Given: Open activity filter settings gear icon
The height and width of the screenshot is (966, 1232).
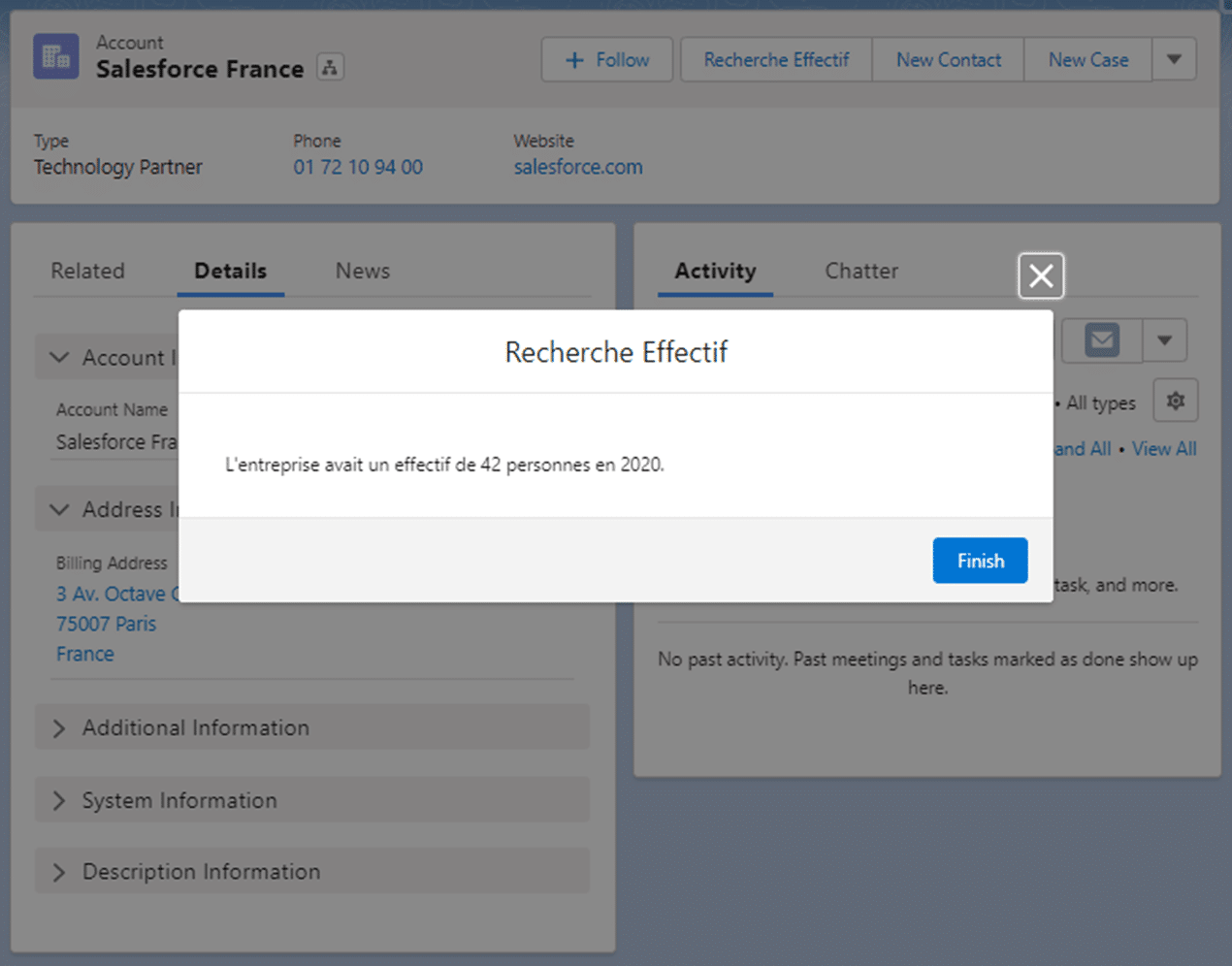Looking at the screenshot, I should [x=1176, y=401].
